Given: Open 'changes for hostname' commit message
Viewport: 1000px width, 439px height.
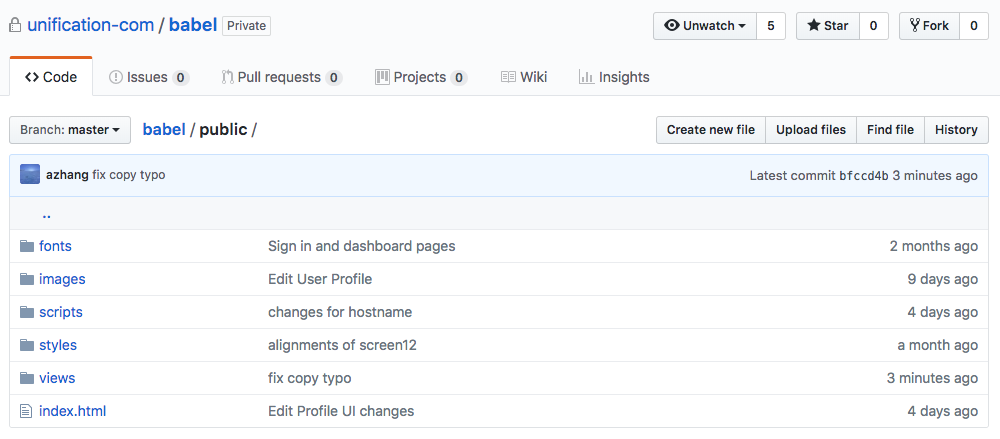Looking at the screenshot, I should click(x=340, y=313).
